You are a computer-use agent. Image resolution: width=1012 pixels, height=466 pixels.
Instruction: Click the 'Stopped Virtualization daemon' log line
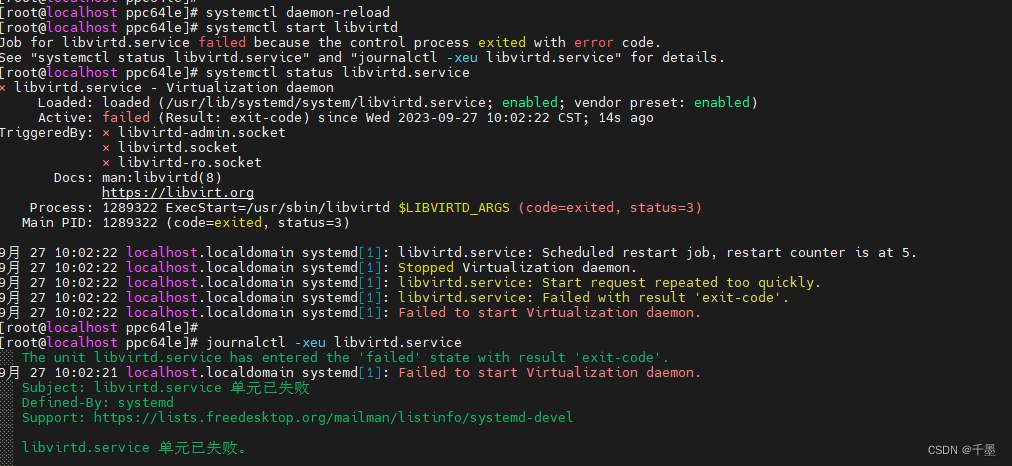(319, 267)
